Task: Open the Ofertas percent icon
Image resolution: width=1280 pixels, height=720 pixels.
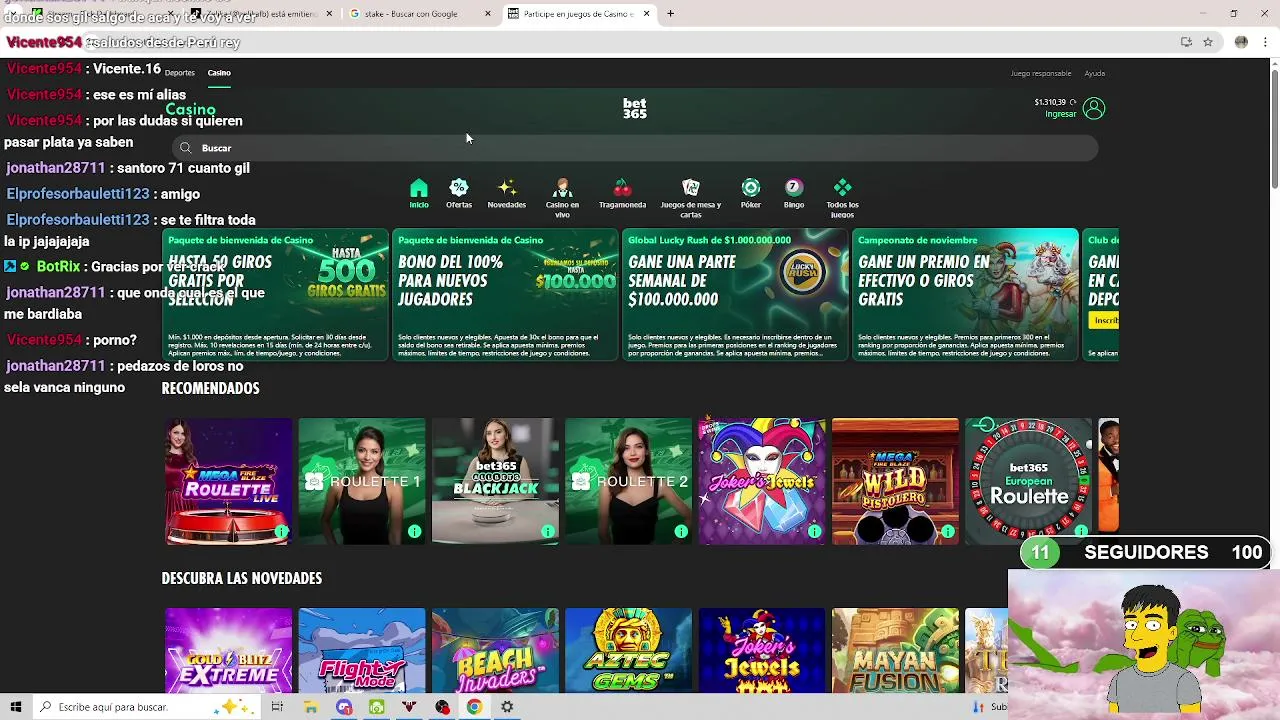Action: tap(459, 188)
